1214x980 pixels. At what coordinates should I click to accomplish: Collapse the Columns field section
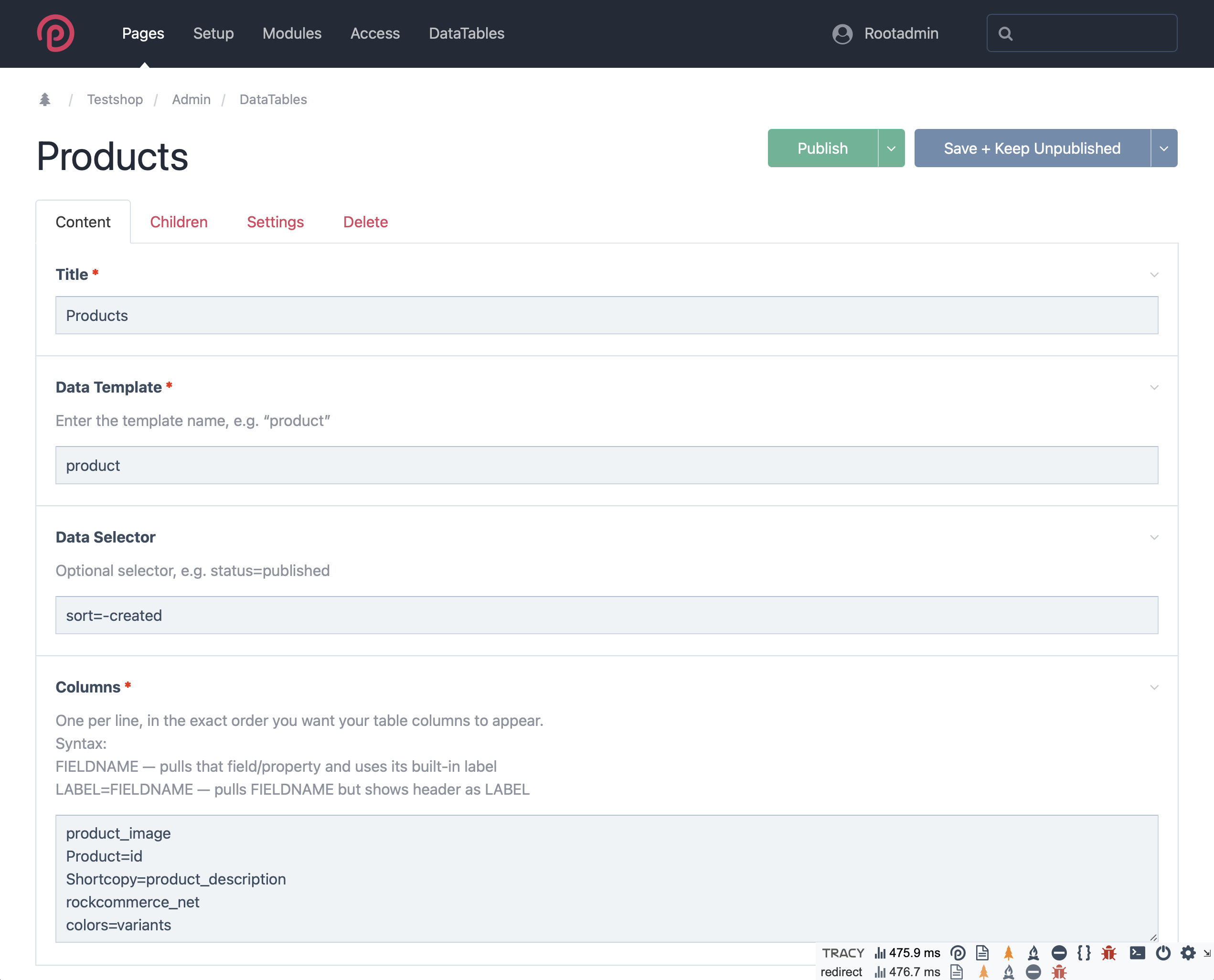pos(1154,688)
